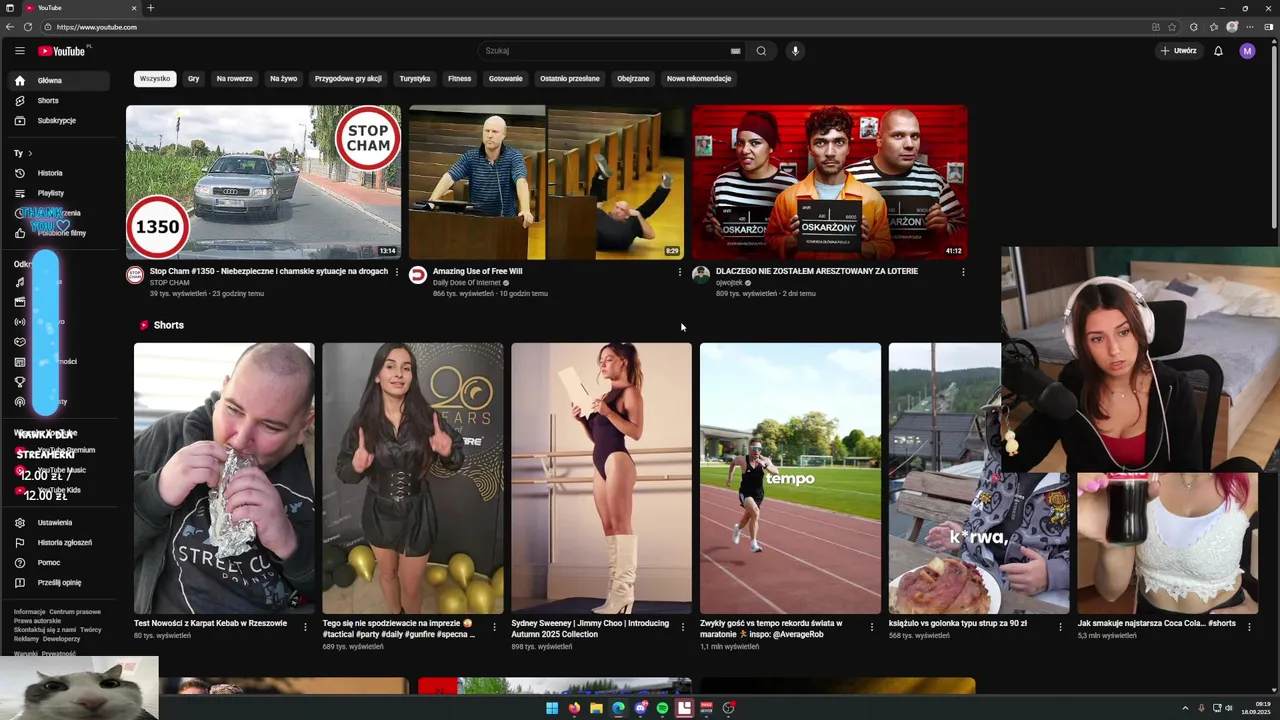Viewport: 1280px width, 720px height.
Task: Open Spotify from the taskbar
Action: point(662,708)
